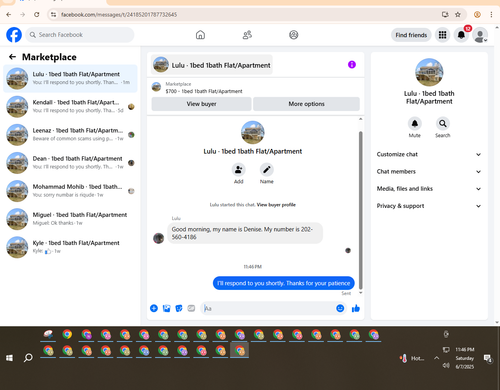Open the Kyle conversation
Image resolution: width=500 pixels, height=390 pixels.
coord(70,247)
